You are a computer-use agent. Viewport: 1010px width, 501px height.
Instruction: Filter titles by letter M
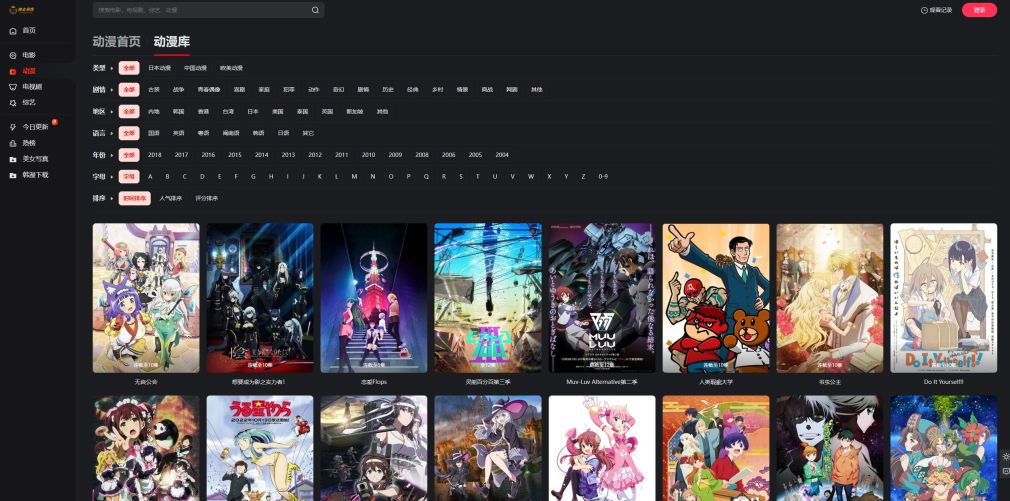[x=354, y=176]
